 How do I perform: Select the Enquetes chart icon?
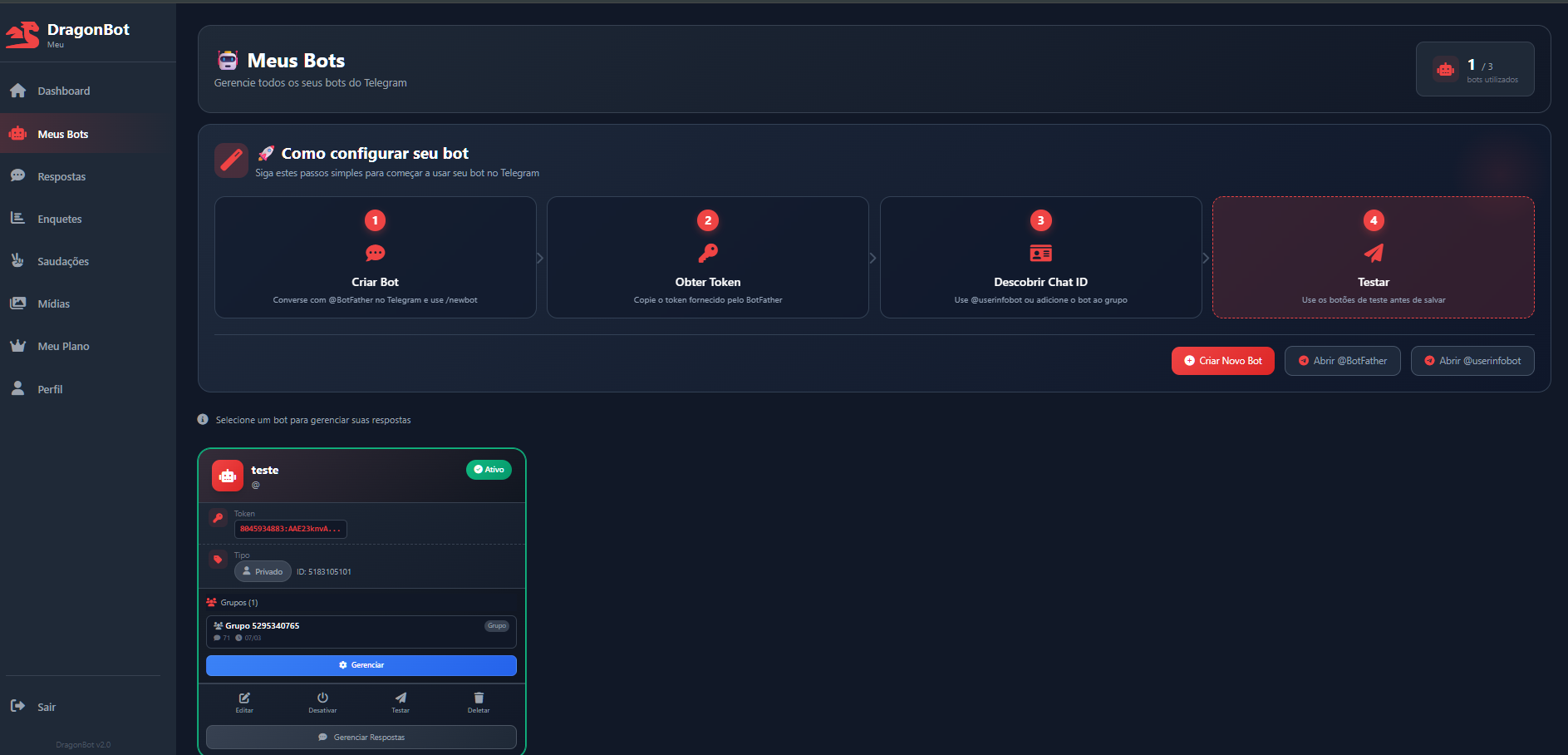(x=17, y=218)
